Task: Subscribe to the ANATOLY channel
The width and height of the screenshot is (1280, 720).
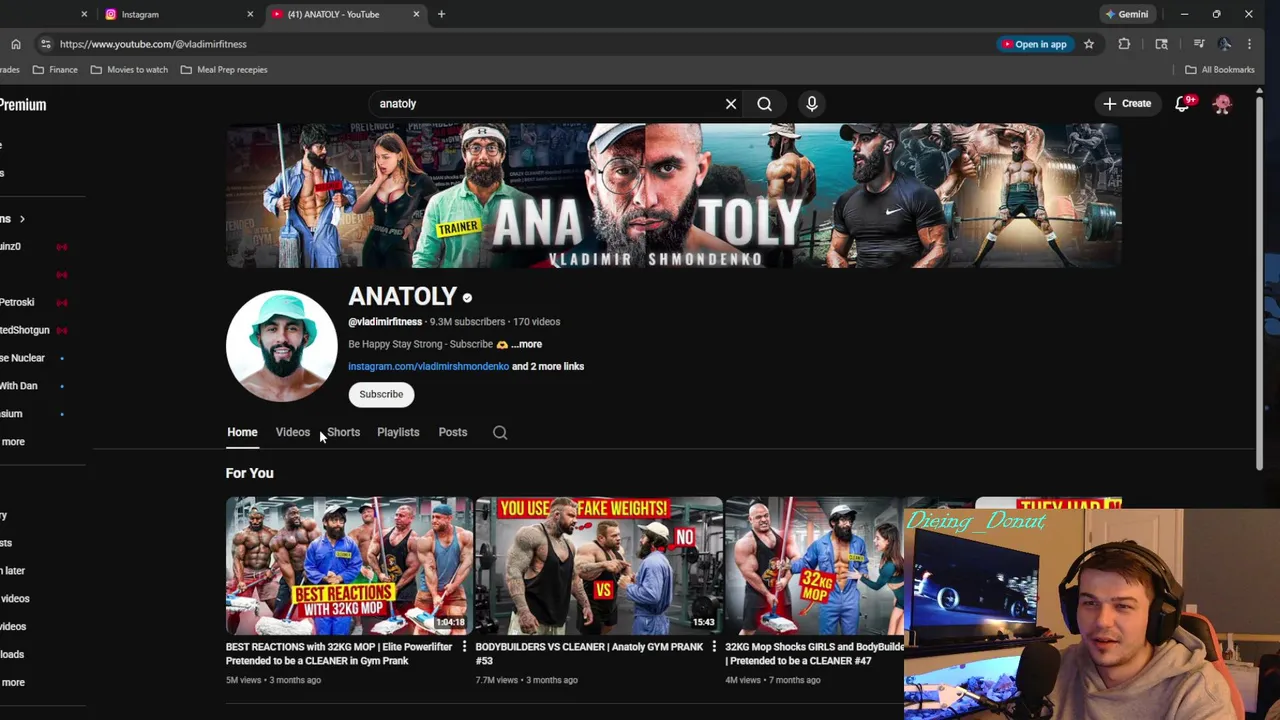Action: (x=381, y=394)
